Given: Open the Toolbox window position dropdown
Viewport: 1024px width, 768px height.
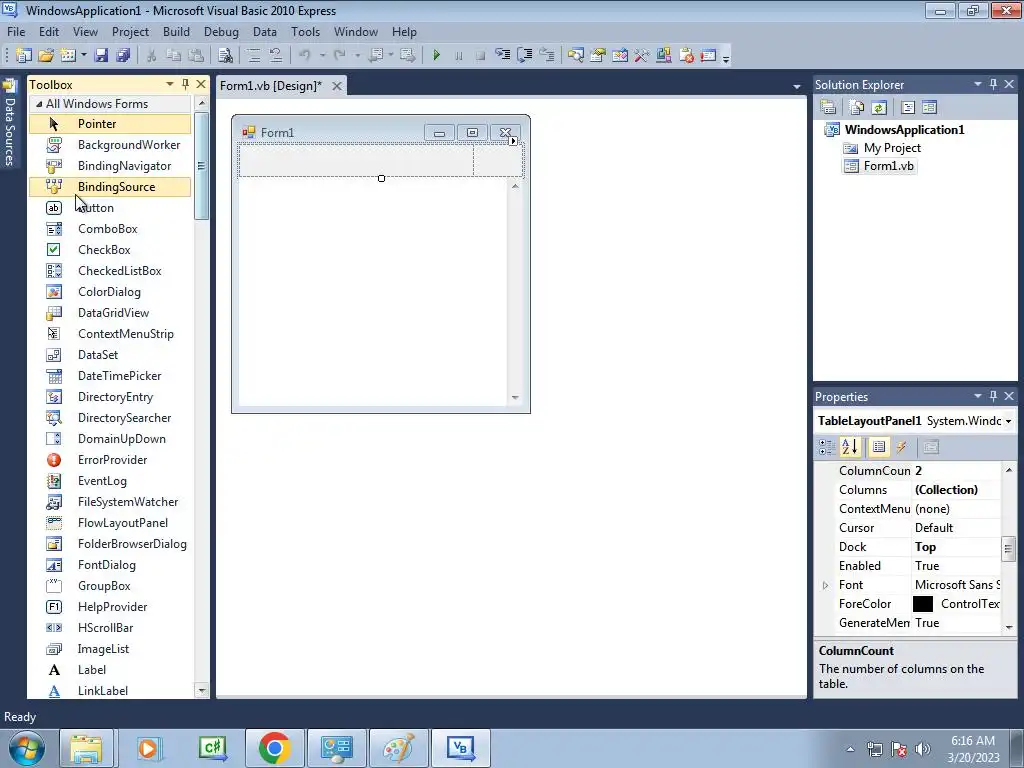Looking at the screenshot, I should (170, 84).
